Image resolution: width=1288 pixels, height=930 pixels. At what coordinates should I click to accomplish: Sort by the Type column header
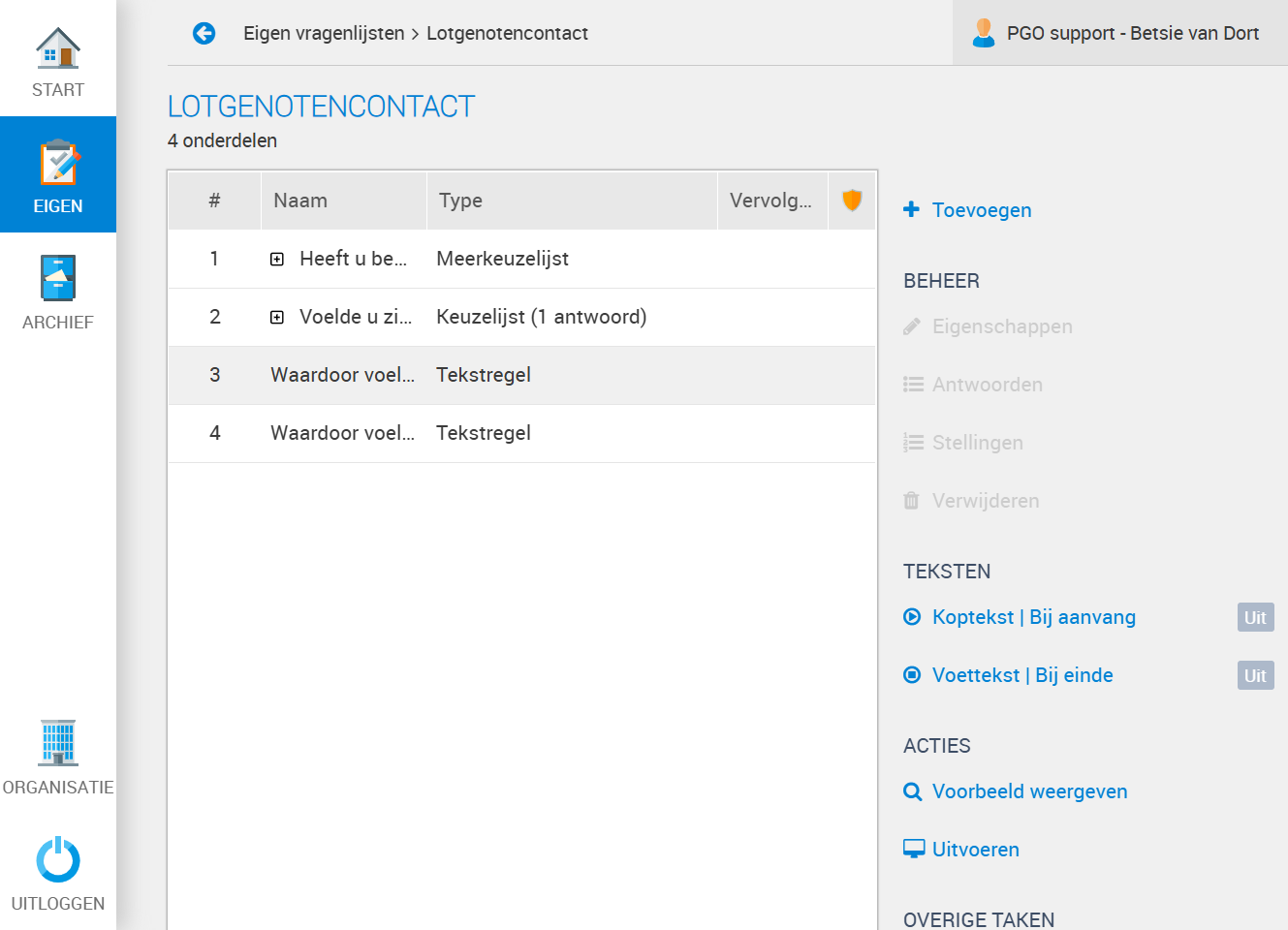coord(572,201)
